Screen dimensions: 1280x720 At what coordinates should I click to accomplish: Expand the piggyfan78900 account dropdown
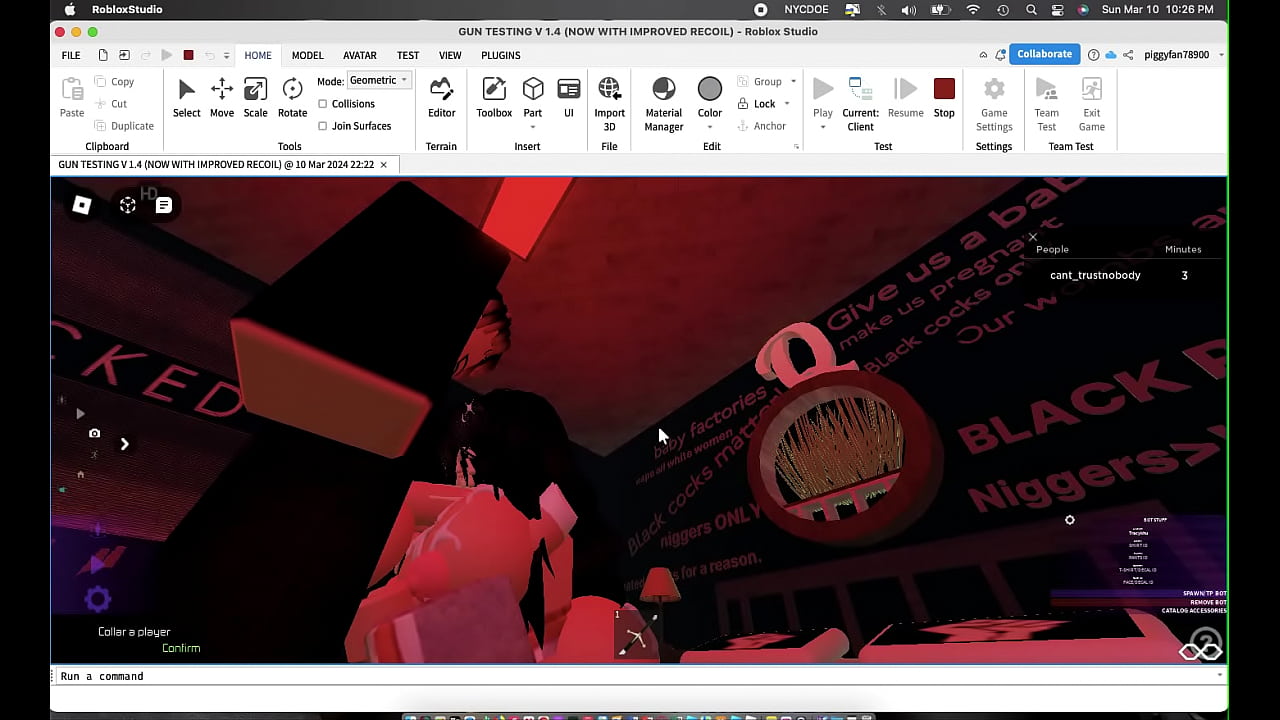[x=1221, y=55]
